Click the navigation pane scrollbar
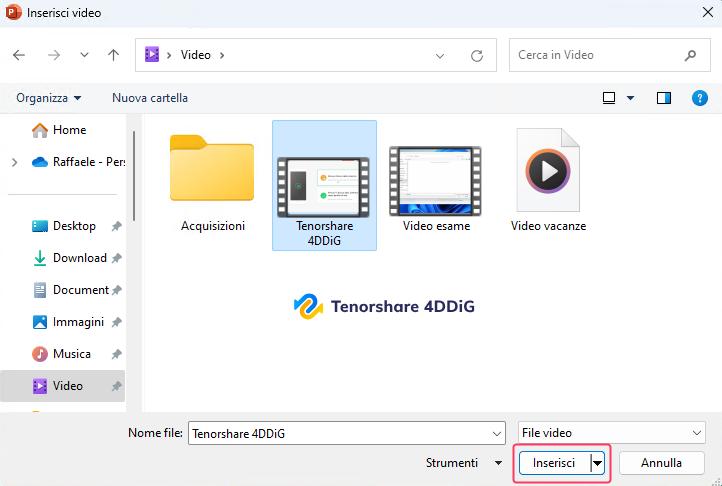 134,176
